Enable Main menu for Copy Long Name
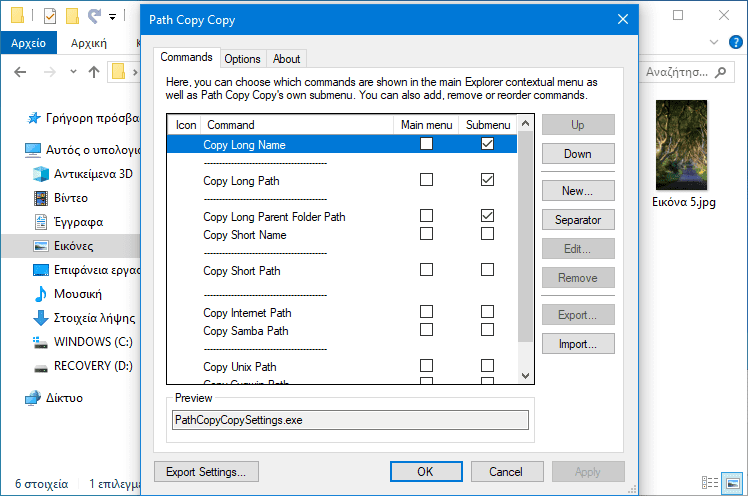Viewport: 748px width, 496px height. click(x=427, y=144)
